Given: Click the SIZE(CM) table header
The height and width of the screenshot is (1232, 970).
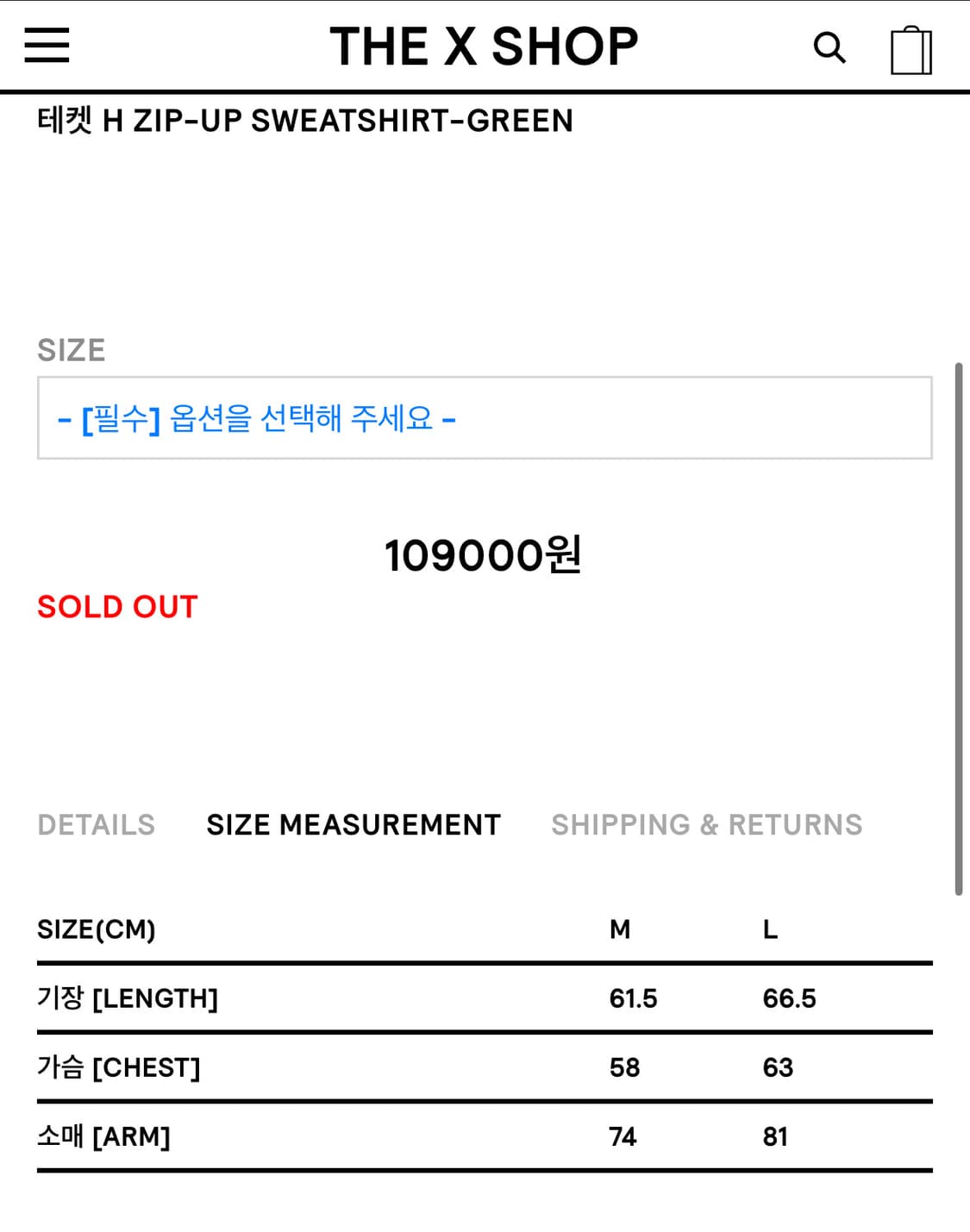Looking at the screenshot, I should [97, 929].
